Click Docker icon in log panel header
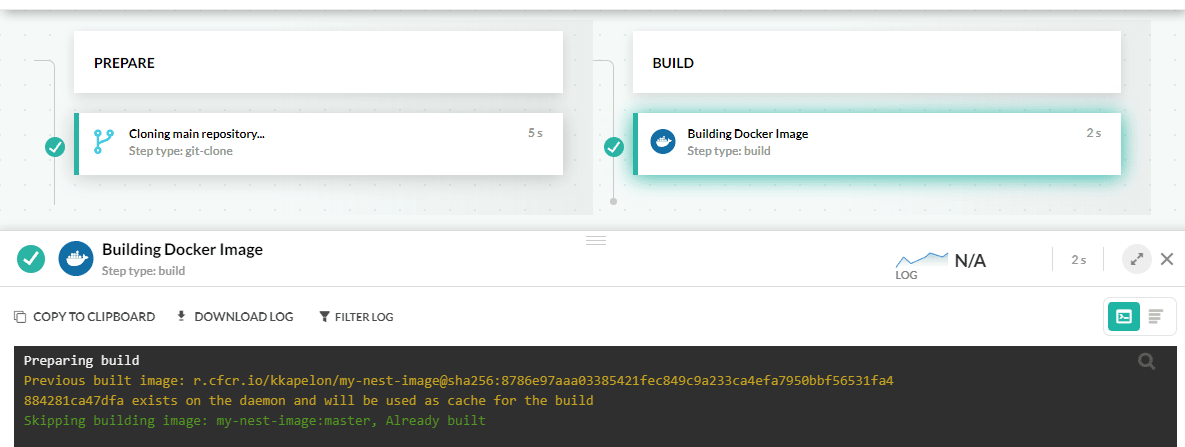 76,258
